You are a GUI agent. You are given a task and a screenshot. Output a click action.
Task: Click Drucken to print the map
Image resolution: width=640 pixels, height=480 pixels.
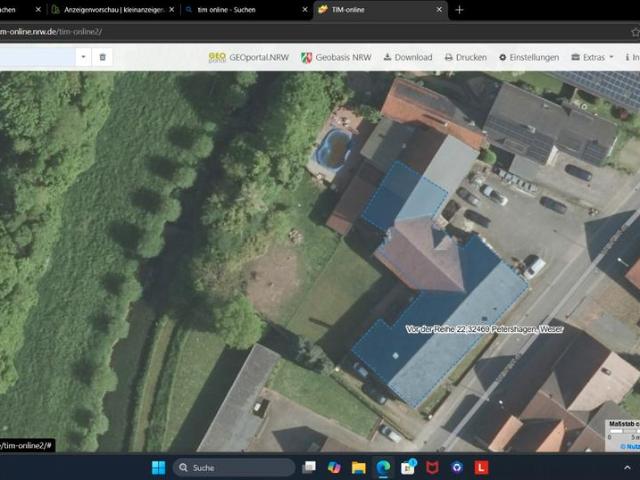coord(466,58)
